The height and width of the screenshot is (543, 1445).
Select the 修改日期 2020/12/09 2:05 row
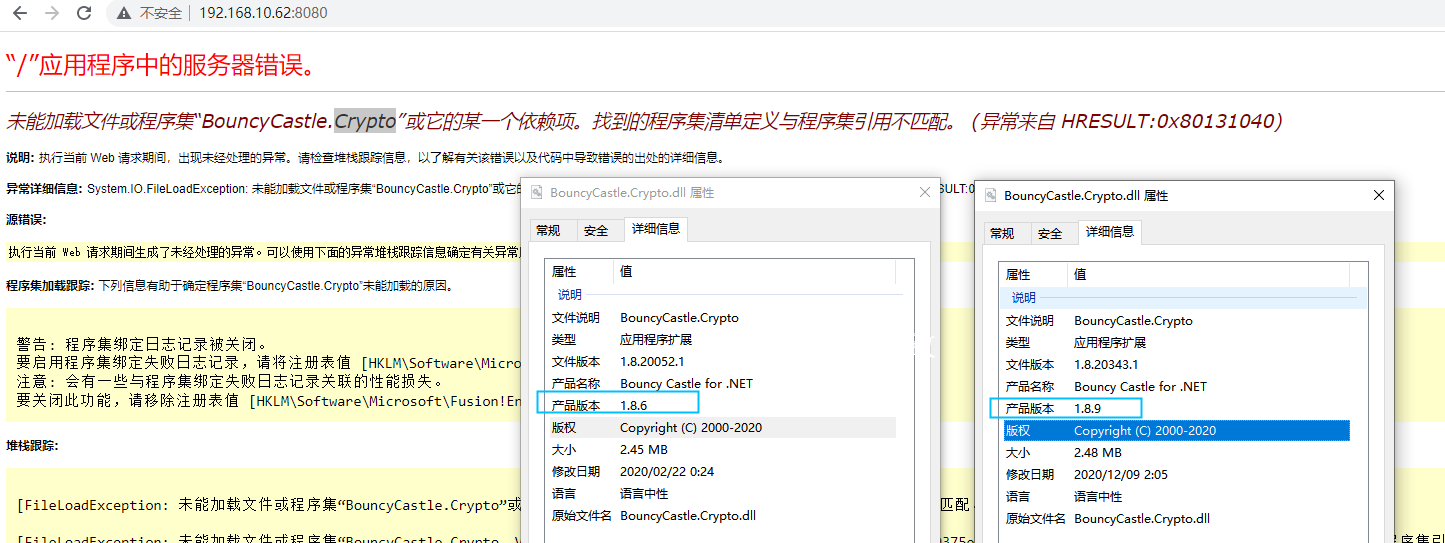(x=1175, y=475)
